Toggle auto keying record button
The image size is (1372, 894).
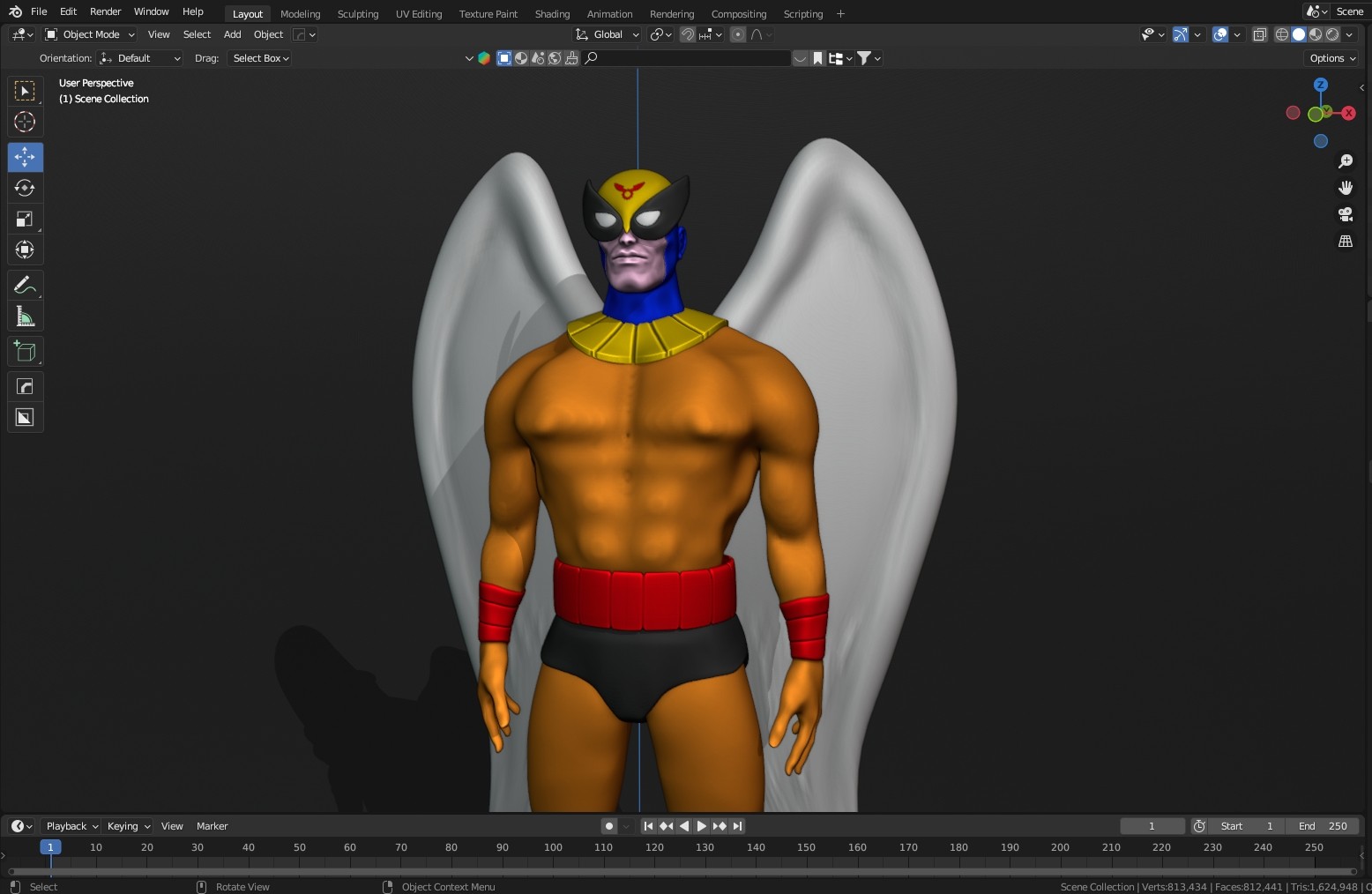click(x=608, y=826)
